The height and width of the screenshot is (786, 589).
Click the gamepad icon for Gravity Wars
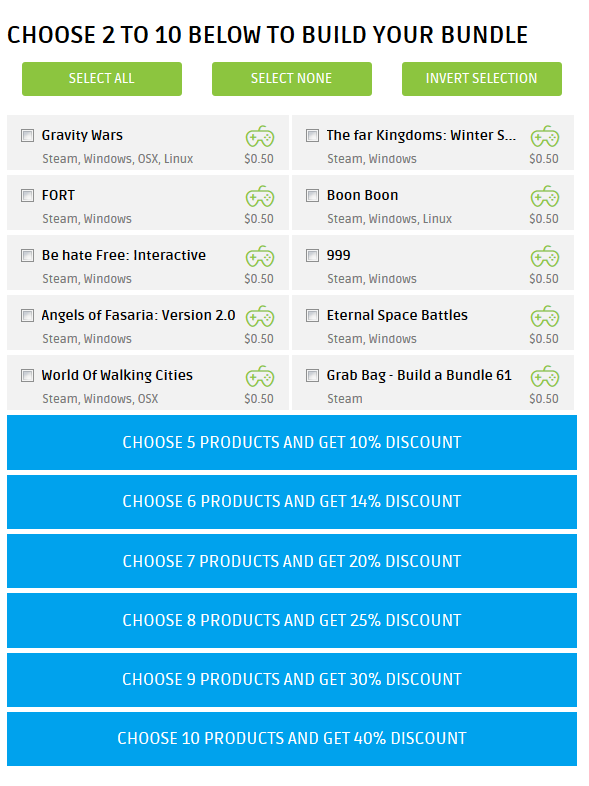(x=260, y=136)
